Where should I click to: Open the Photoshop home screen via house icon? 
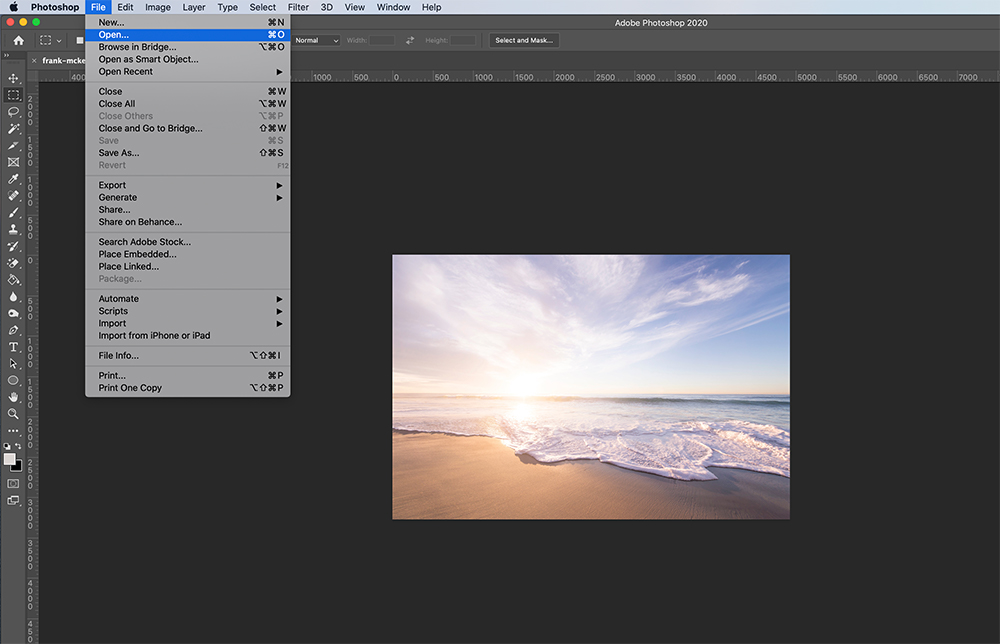point(16,40)
